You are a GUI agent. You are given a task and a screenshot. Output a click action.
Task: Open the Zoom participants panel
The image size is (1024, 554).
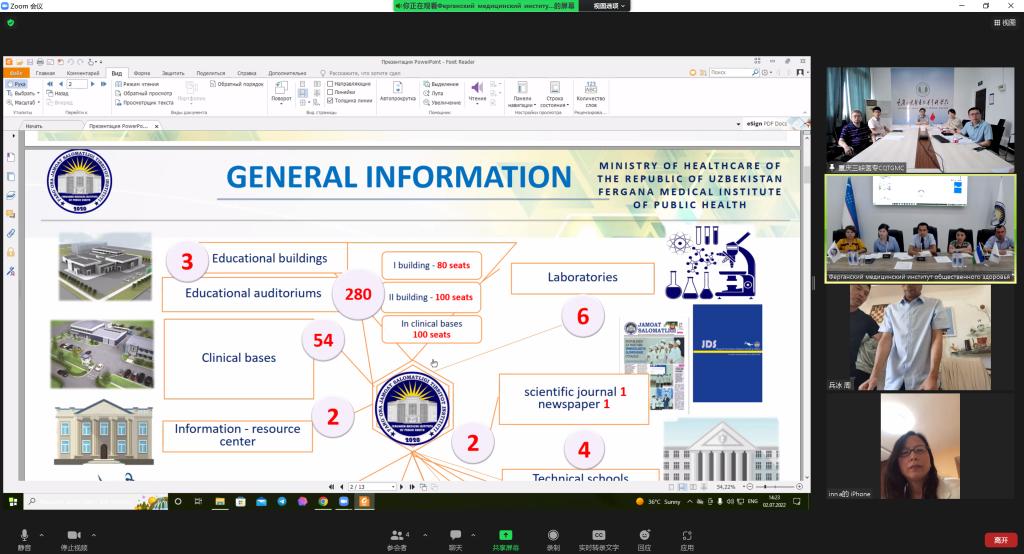[397, 539]
